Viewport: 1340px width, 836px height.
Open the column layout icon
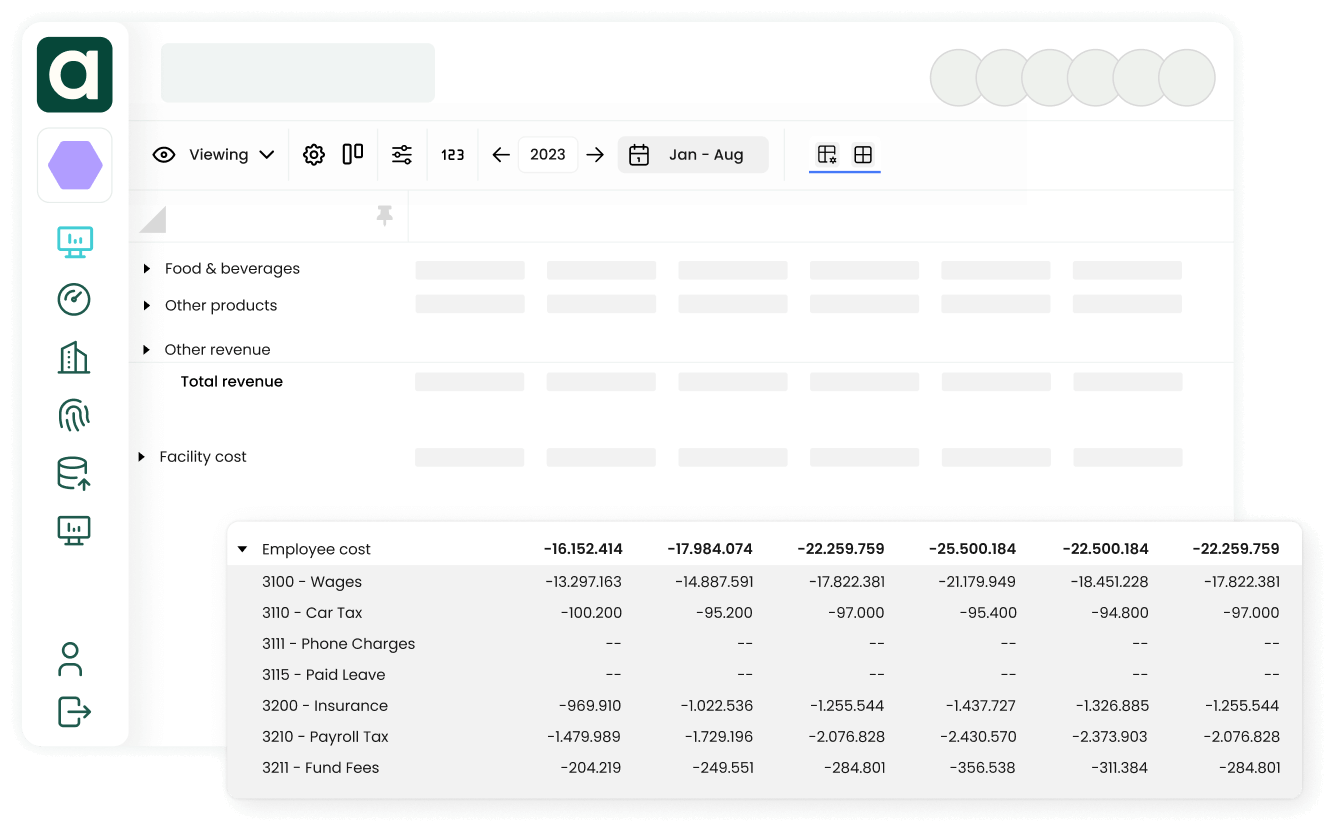click(353, 154)
